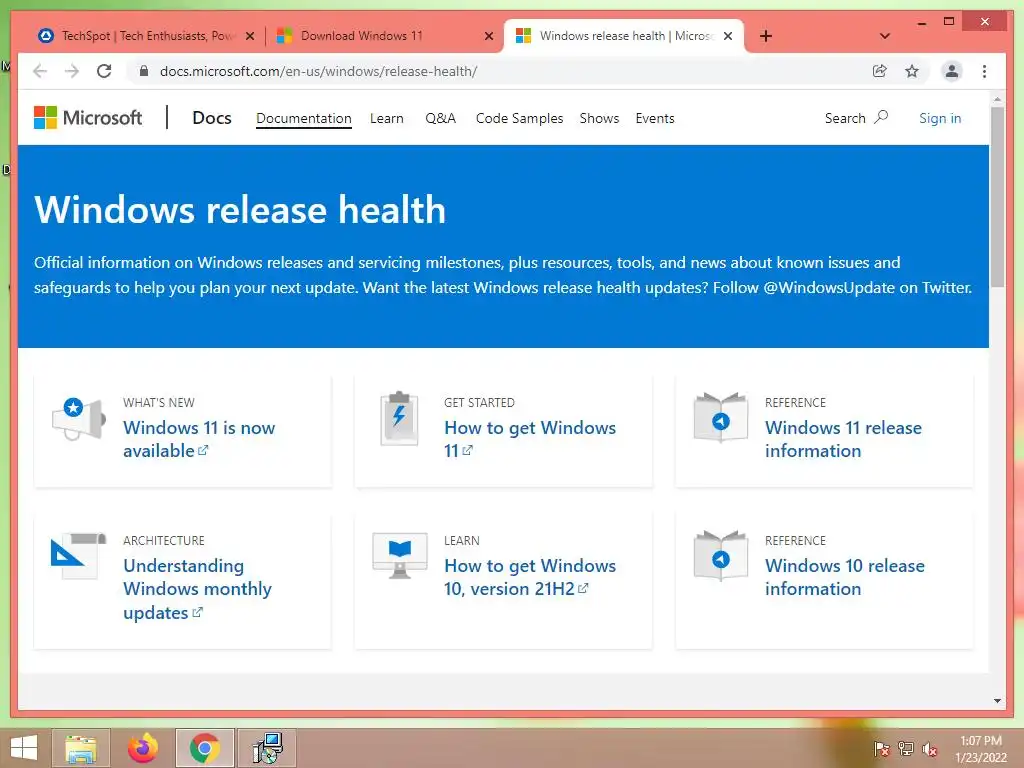Click the network tray icon
This screenshot has height=768, width=1024.
(906, 748)
